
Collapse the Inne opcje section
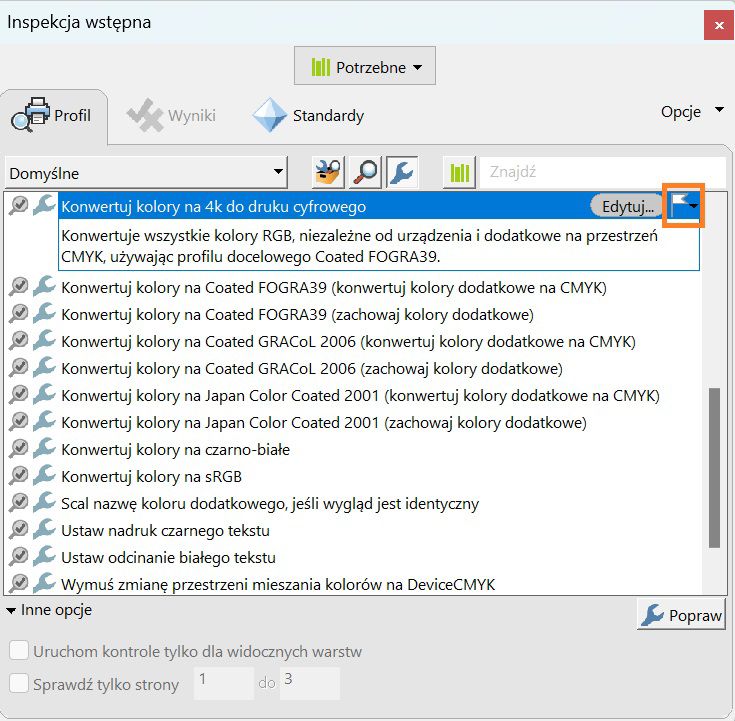(49, 610)
